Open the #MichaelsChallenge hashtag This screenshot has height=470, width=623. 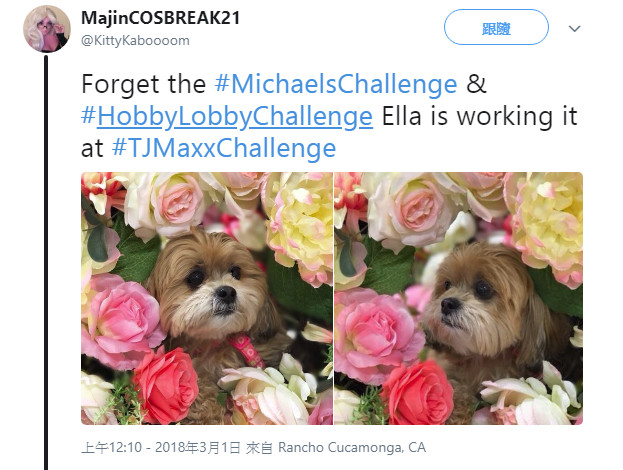click(336, 84)
